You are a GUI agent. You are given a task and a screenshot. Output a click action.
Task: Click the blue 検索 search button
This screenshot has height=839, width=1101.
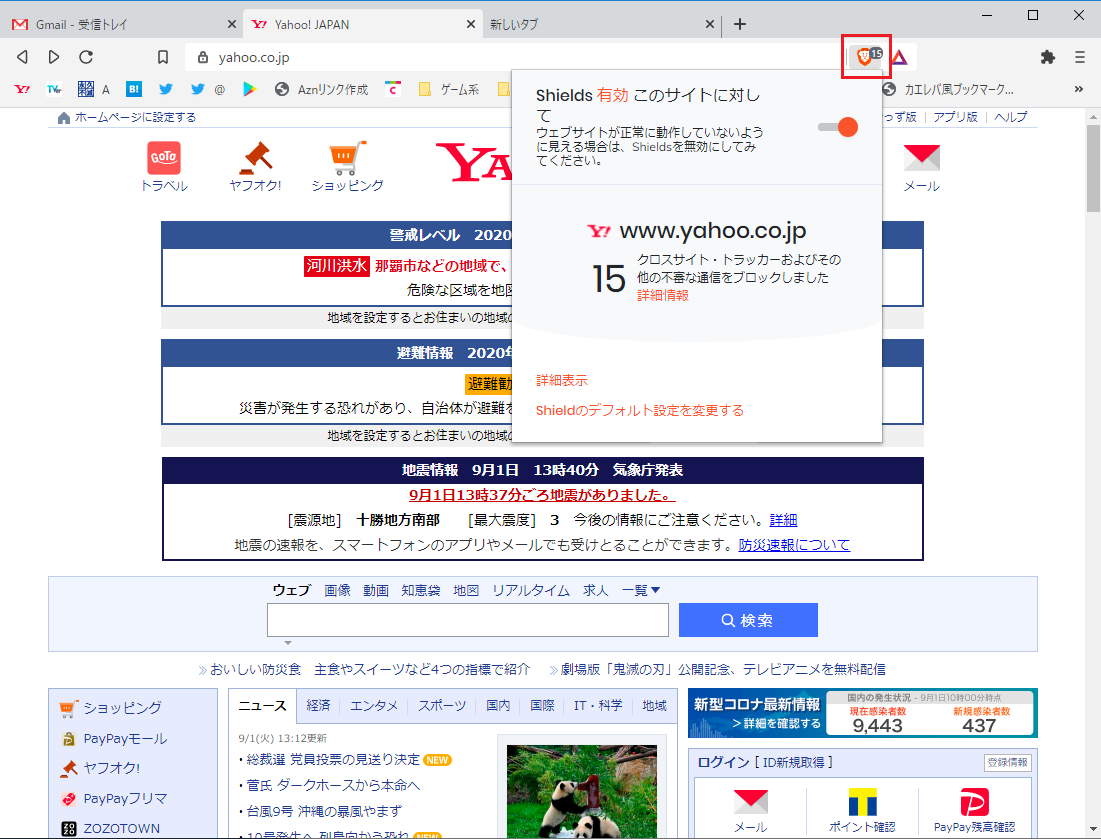[747, 620]
